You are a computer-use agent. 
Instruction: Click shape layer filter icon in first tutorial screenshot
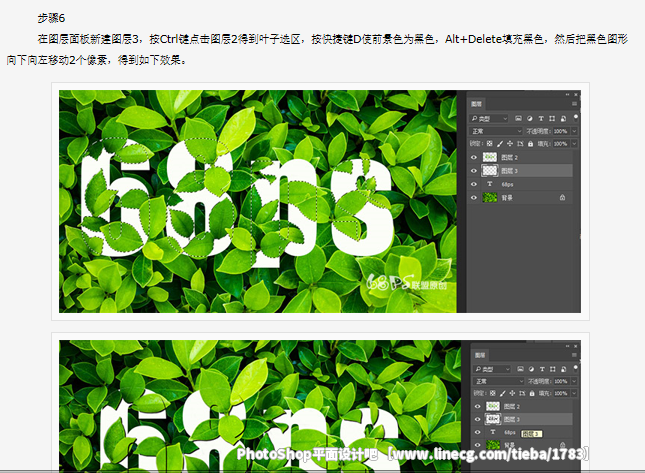(552, 118)
